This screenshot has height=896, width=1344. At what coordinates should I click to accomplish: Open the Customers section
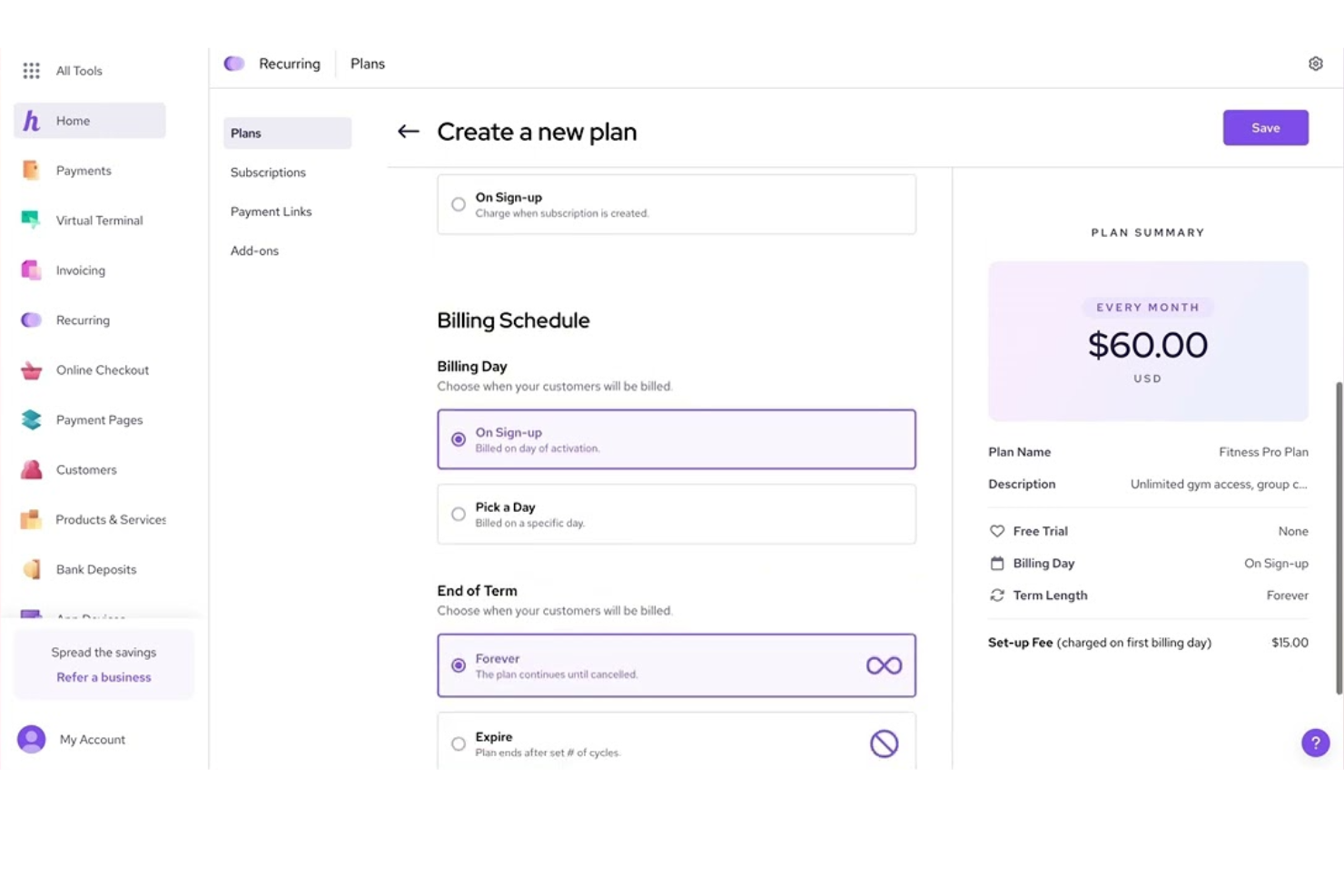[x=86, y=469]
